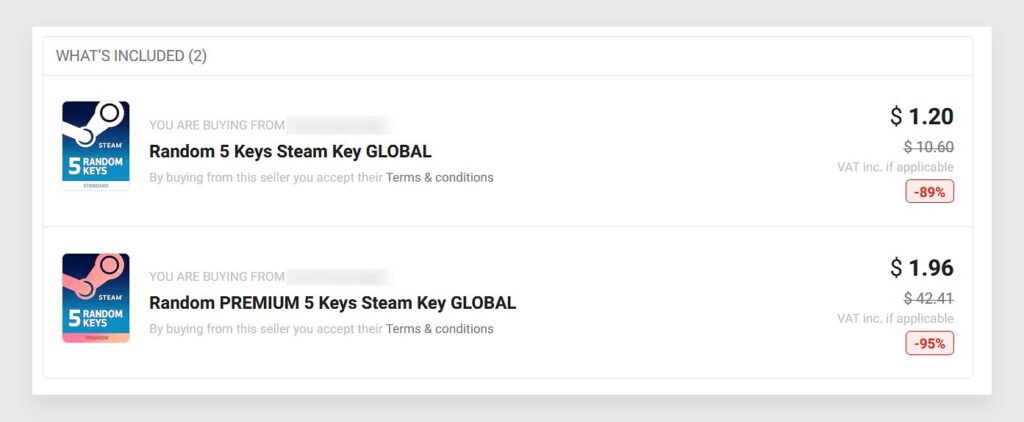Click YOU ARE BUYING FROM label of PREMIUM item
The image size is (1024, 422).
217,276
